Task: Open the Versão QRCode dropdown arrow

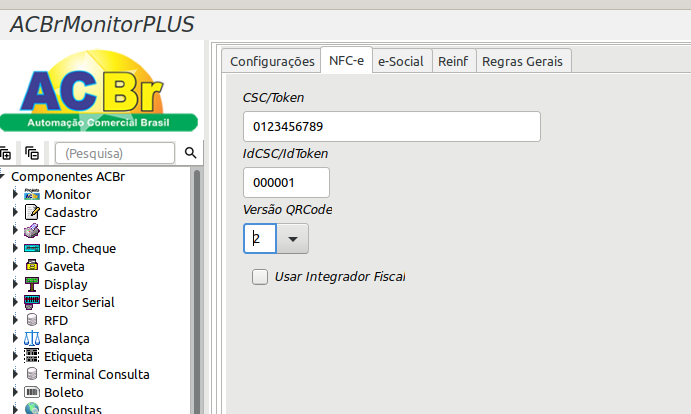Action: pyautogui.click(x=293, y=239)
